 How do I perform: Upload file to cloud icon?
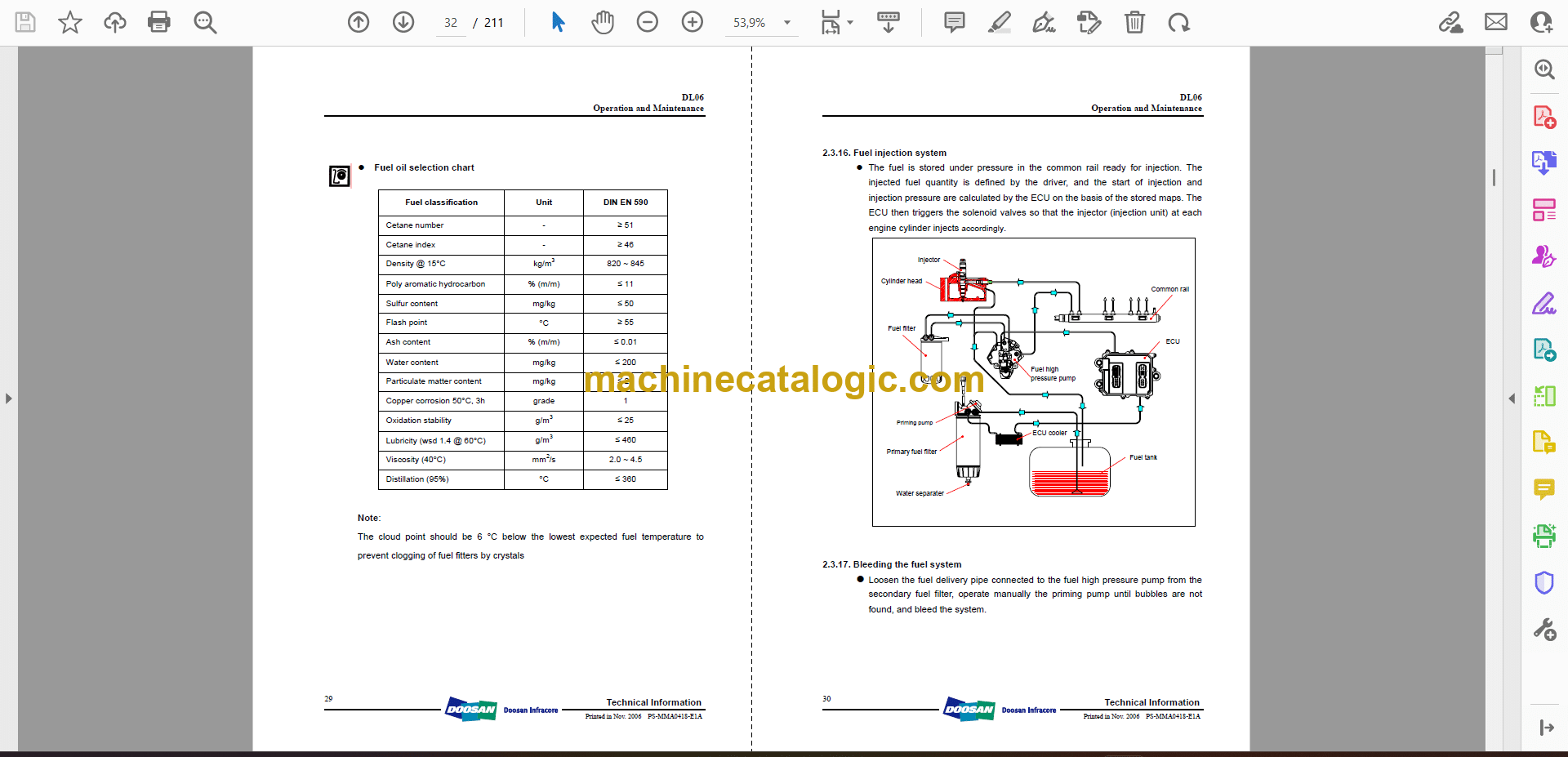(115, 22)
